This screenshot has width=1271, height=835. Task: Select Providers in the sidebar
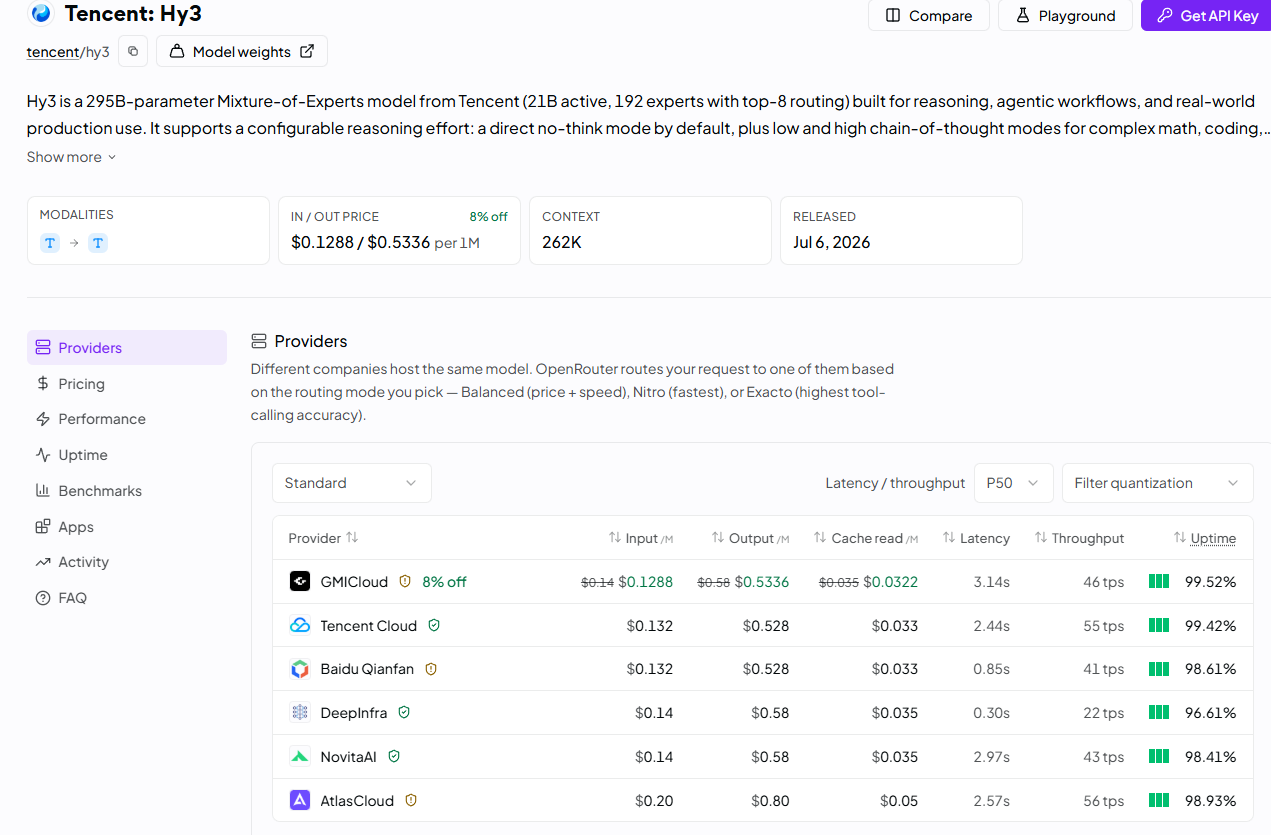127,348
